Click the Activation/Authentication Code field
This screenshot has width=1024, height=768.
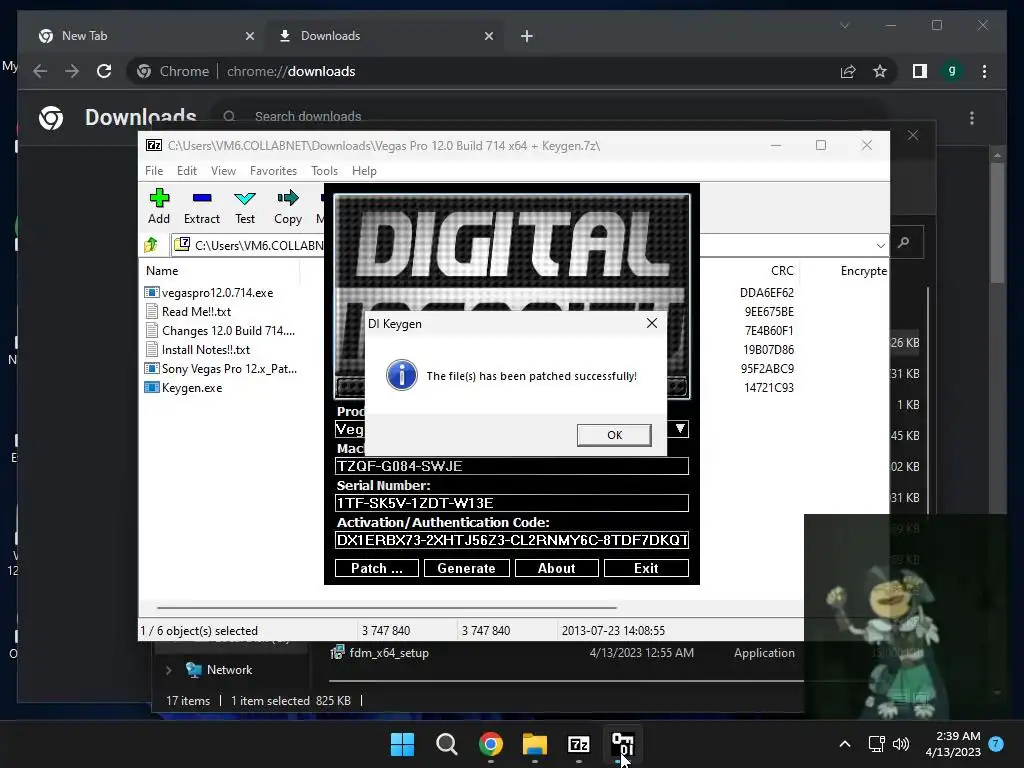(511, 540)
